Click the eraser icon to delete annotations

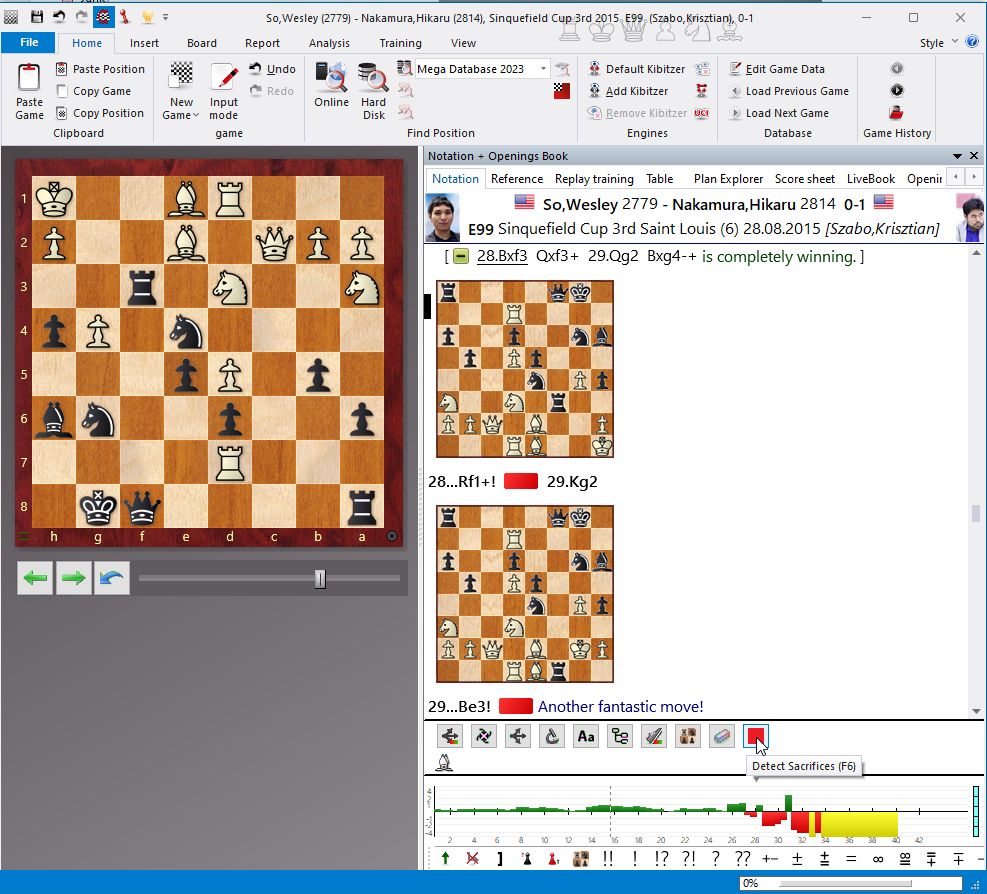point(722,735)
